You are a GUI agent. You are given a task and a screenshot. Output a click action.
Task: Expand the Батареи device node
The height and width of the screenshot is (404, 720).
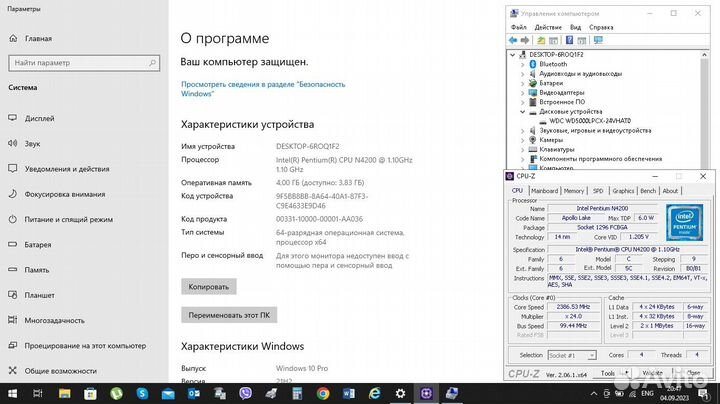point(522,84)
